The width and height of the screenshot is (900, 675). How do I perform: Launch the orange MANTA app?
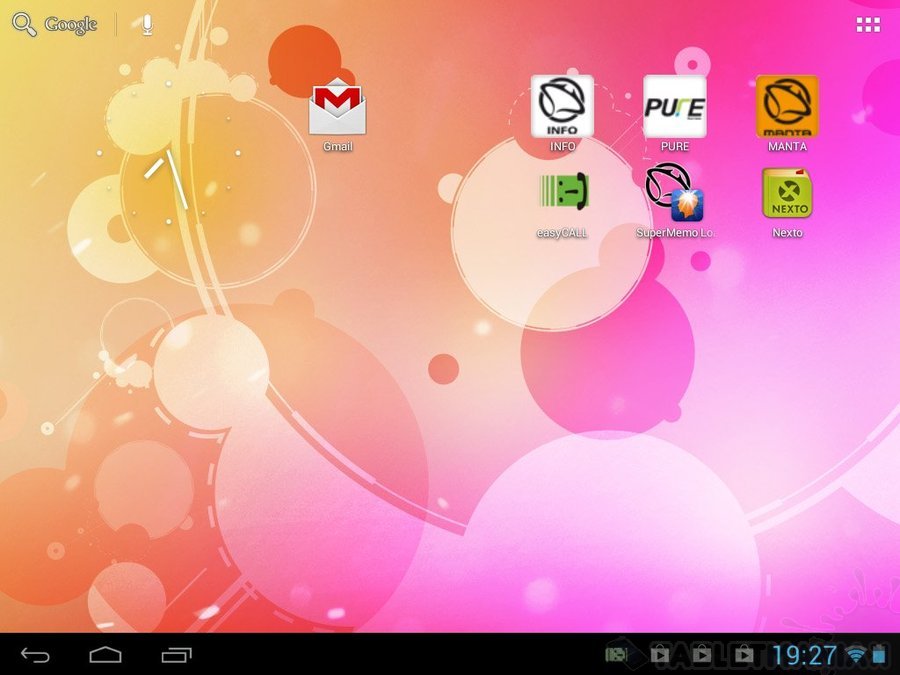[787, 107]
